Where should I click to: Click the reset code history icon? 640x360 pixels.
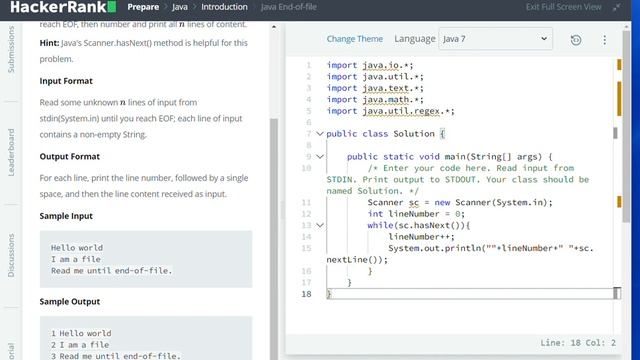(x=576, y=40)
